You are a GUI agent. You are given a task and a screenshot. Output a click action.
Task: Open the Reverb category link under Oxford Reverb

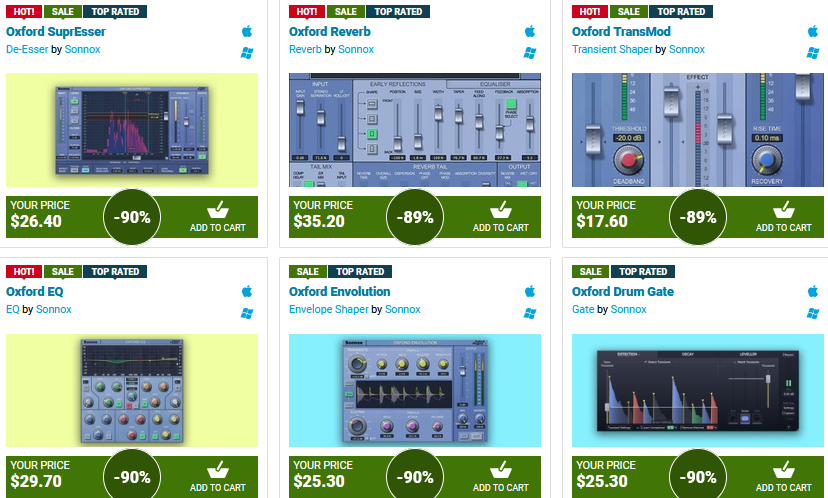coord(305,49)
